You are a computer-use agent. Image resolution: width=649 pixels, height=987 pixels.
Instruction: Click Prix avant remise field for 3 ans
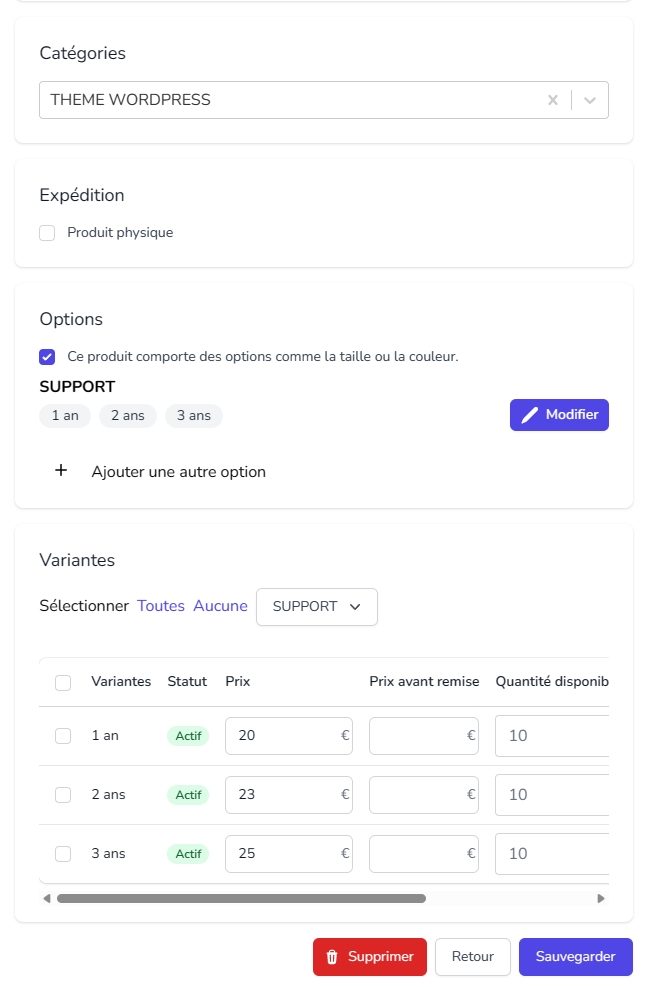(424, 854)
